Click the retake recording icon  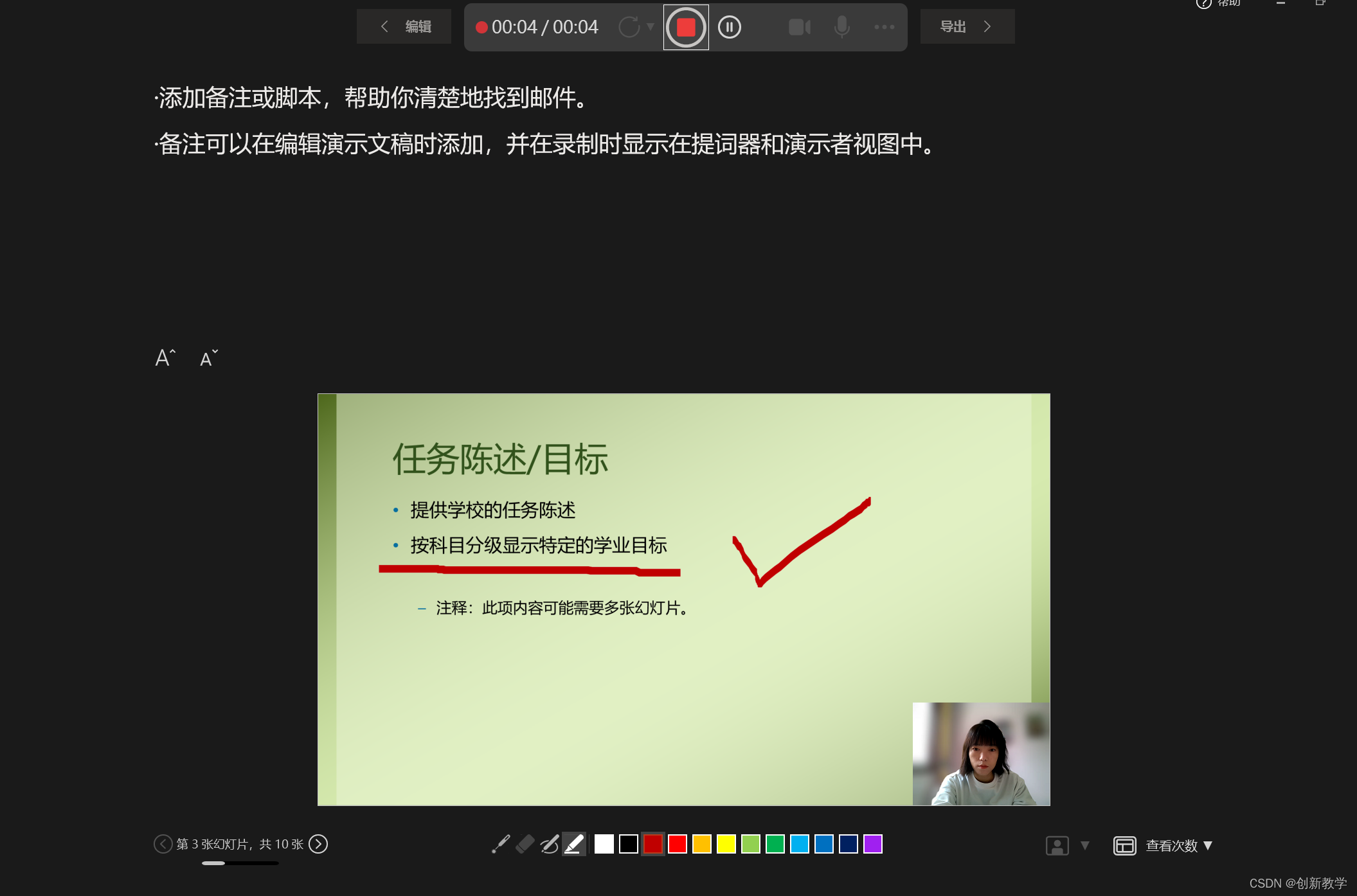click(x=629, y=27)
